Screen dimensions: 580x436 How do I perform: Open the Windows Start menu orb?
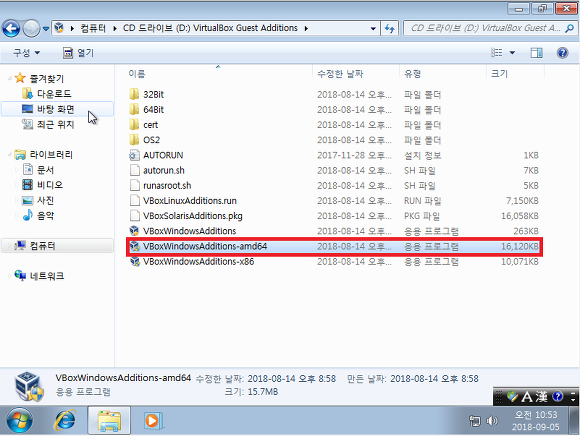coord(19,420)
